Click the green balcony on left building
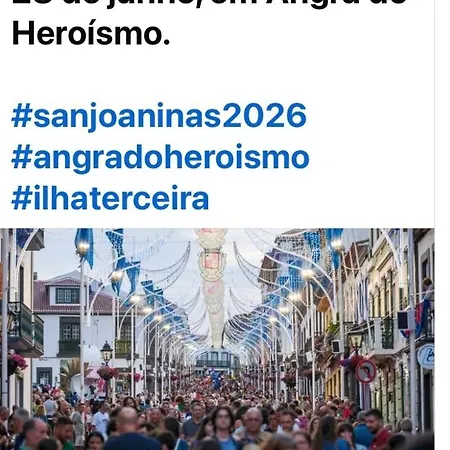450x450 pixels. click(26, 327)
